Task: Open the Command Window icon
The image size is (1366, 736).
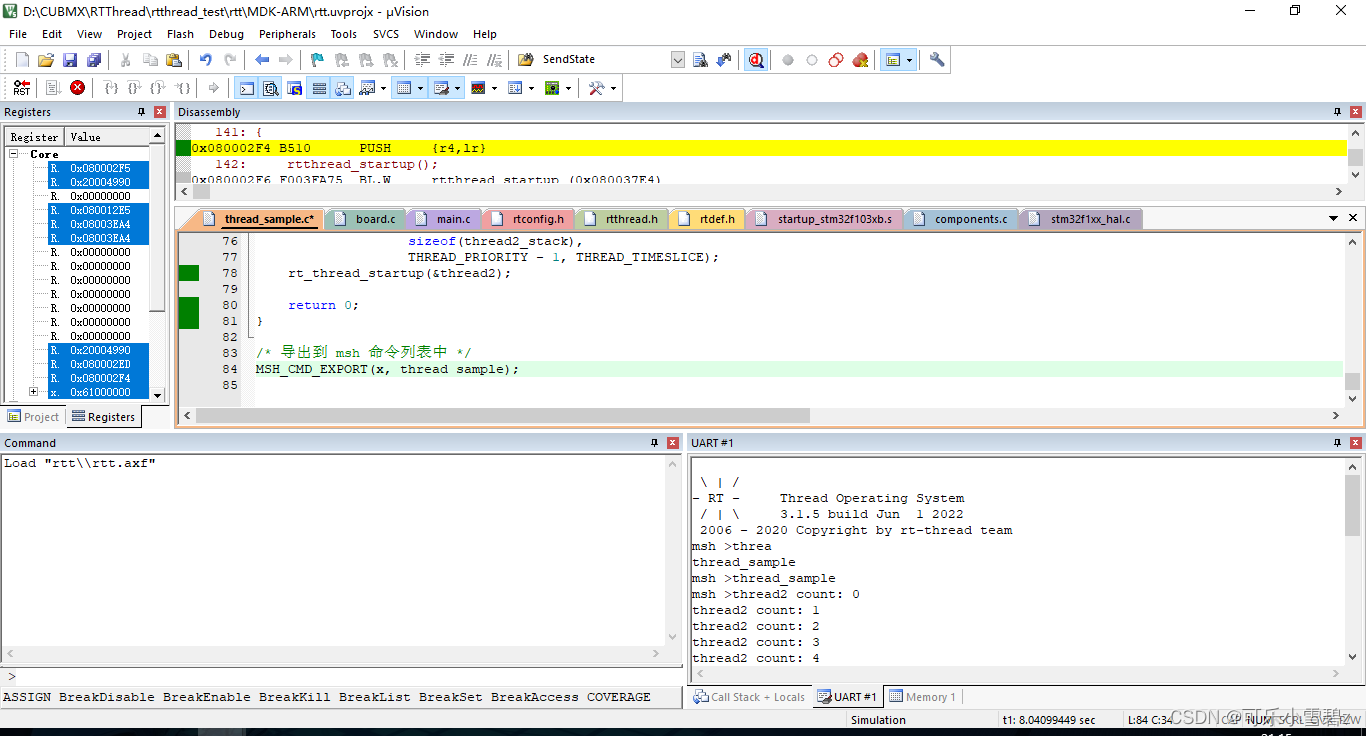Action: (x=245, y=87)
